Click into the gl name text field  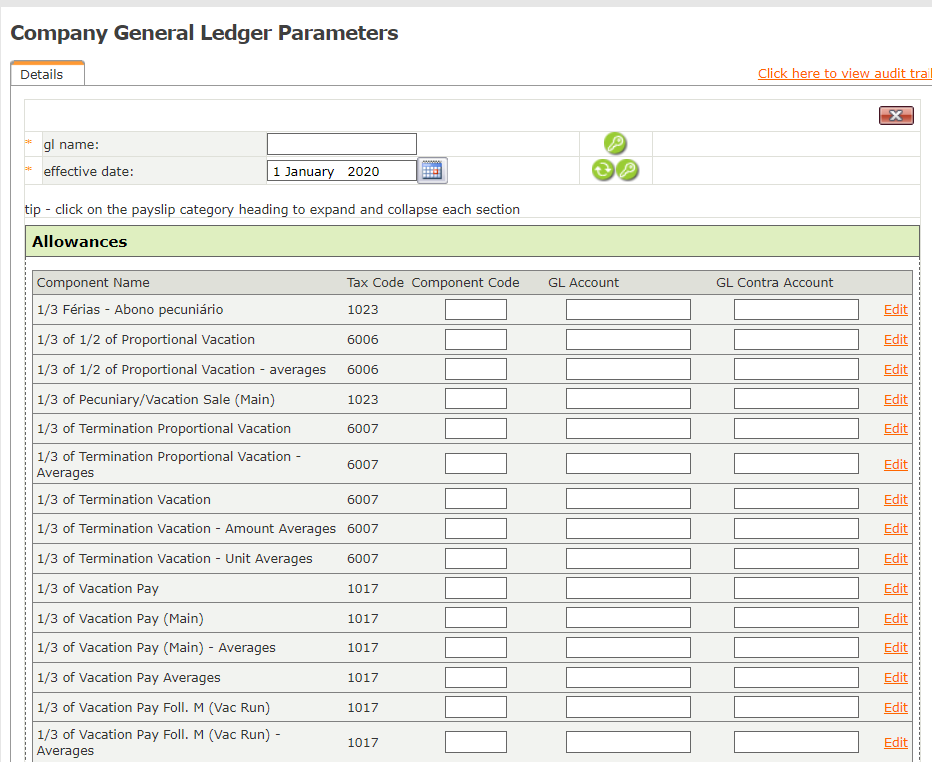(342, 144)
